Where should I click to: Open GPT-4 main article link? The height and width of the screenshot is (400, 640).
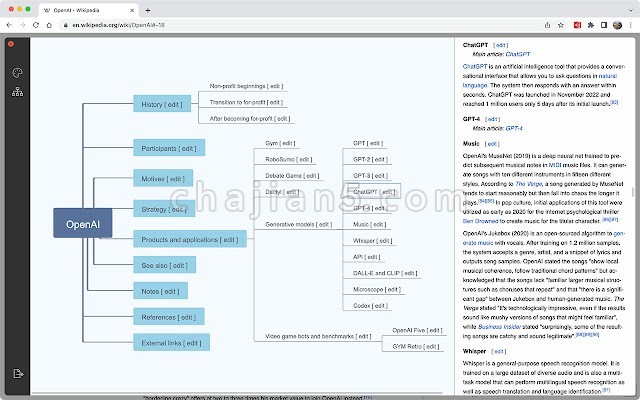tap(514, 128)
